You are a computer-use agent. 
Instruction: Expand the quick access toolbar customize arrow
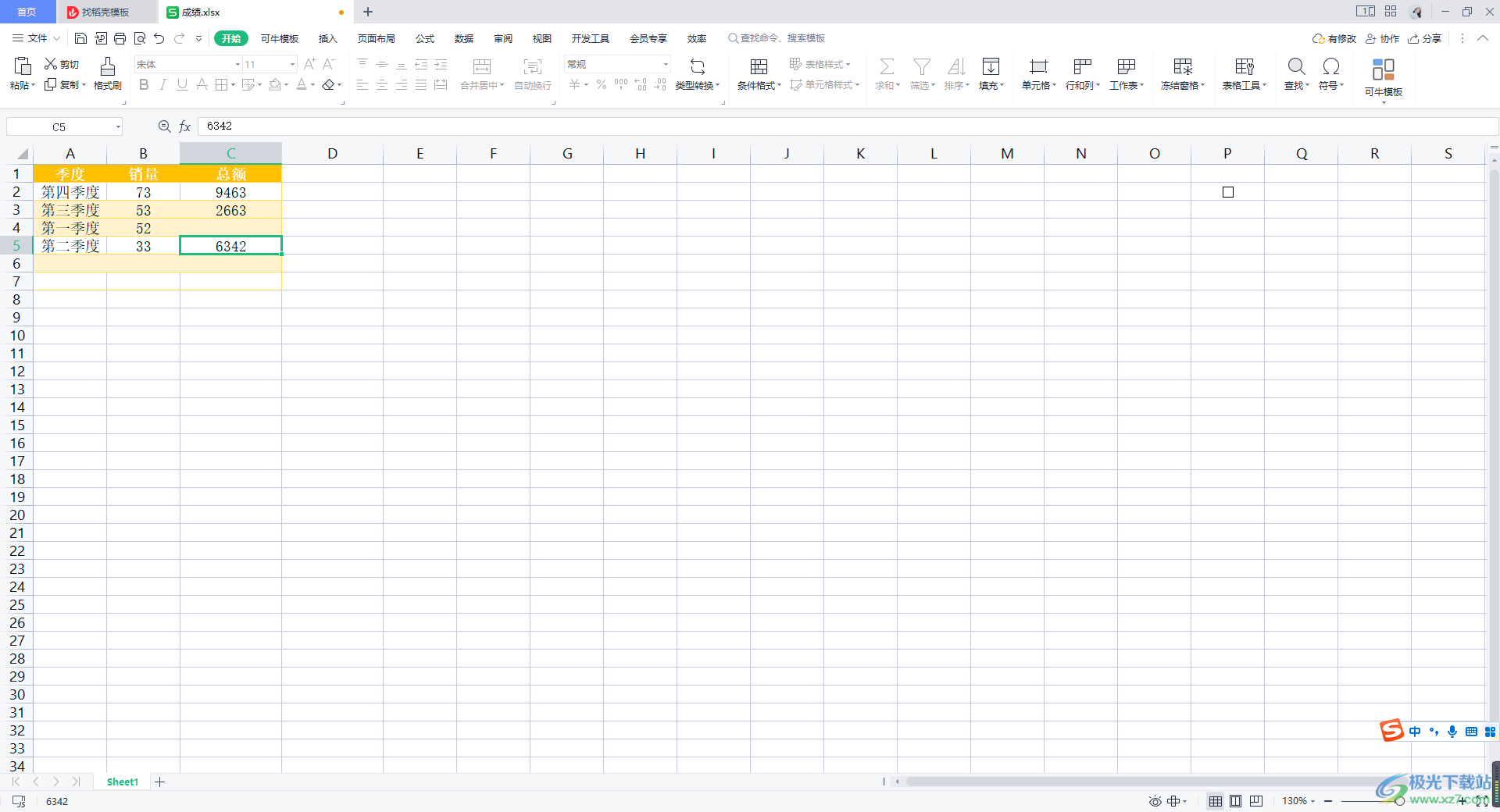[x=198, y=38]
